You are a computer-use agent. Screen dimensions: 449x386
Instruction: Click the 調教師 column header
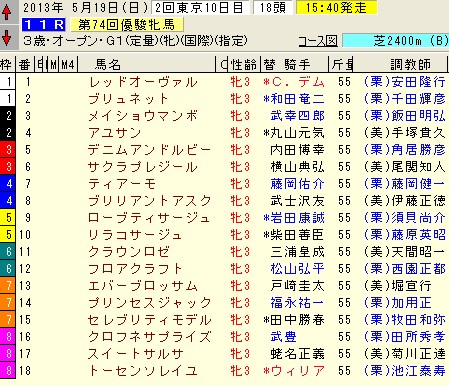pyautogui.click(x=410, y=64)
